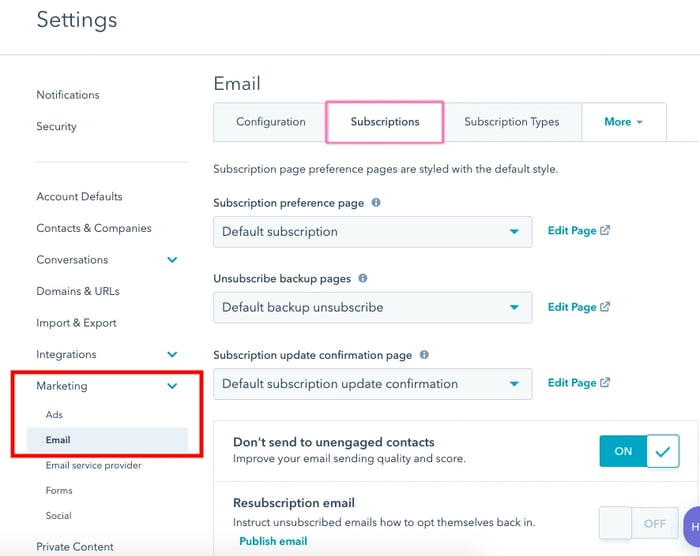The height and width of the screenshot is (556, 700).
Task: Click info icon for Subscription update confirmation page
Action: click(424, 355)
